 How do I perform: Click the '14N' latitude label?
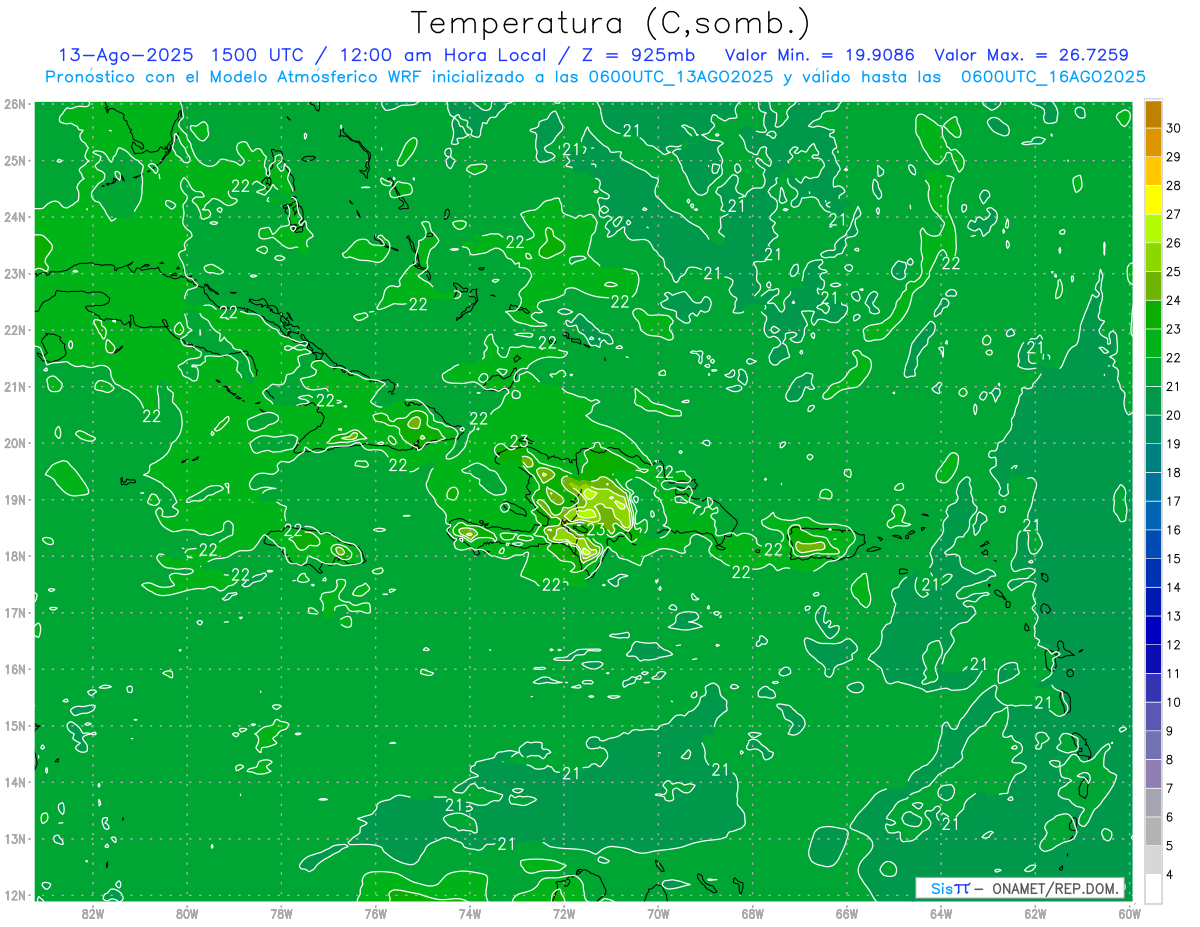tap(15, 782)
